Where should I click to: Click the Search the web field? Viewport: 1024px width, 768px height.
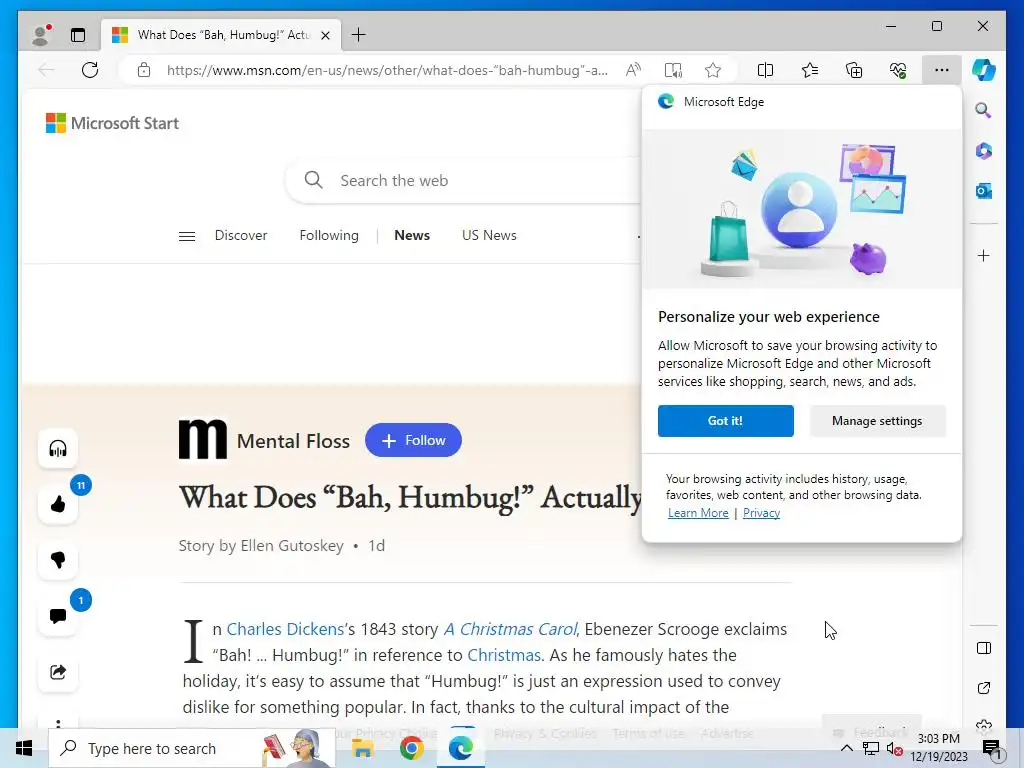(x=464, y=180)
